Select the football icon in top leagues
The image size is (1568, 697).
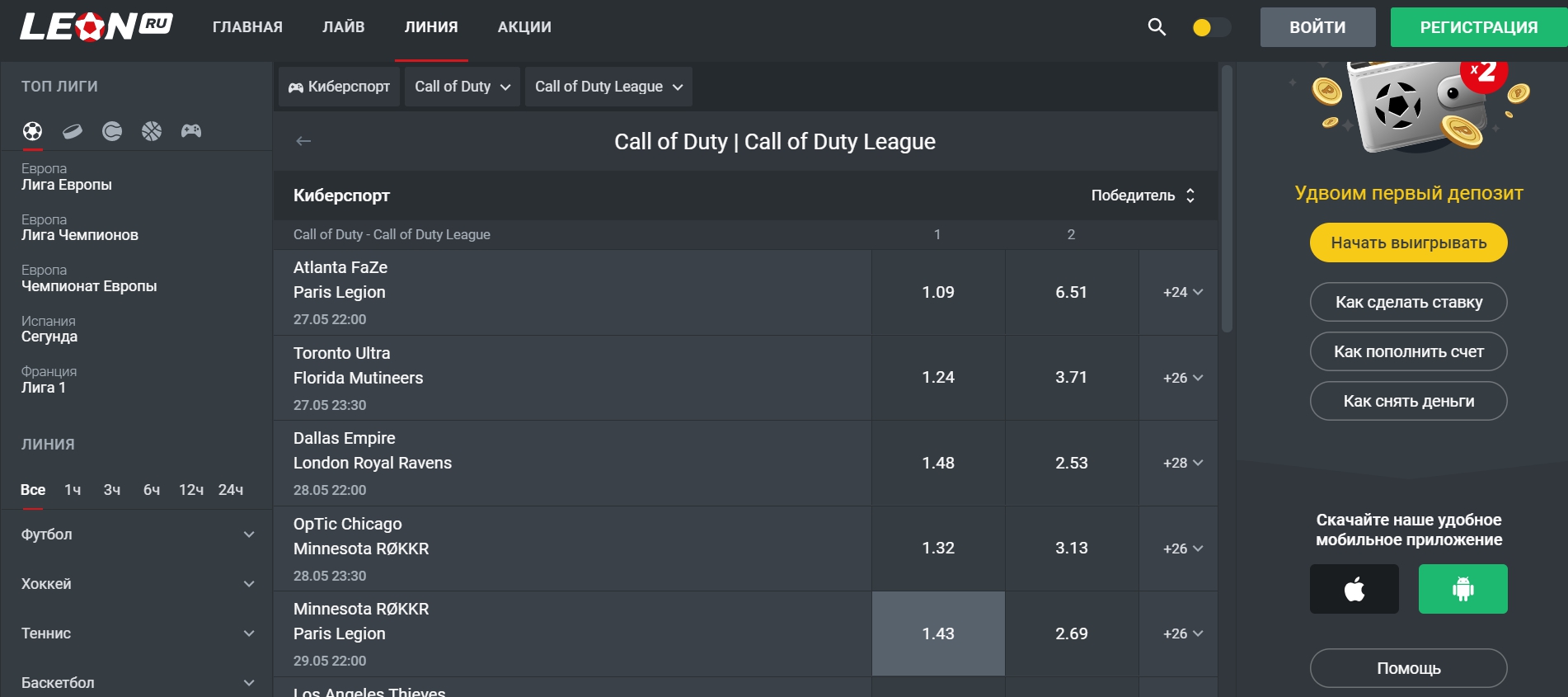pos(32,131)
